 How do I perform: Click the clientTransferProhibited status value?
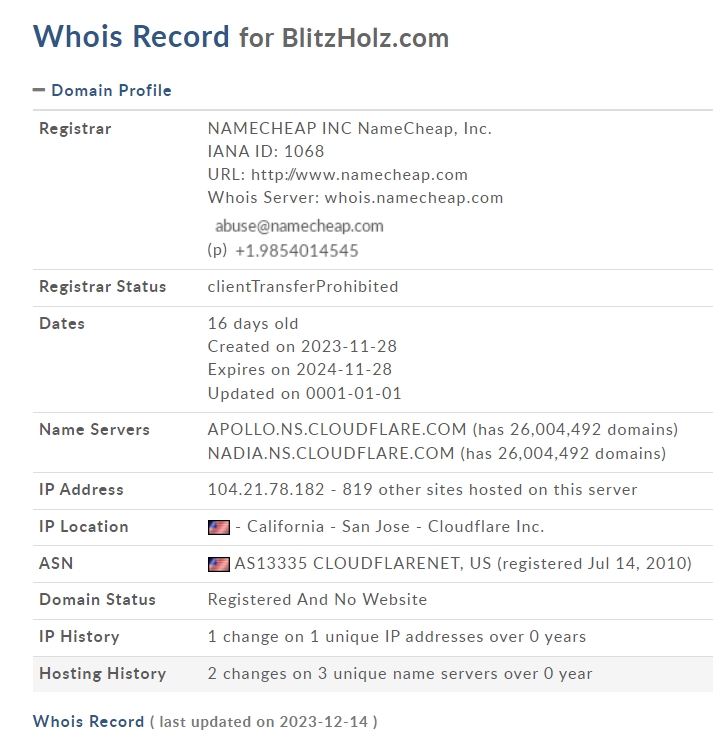pos(303,286)
